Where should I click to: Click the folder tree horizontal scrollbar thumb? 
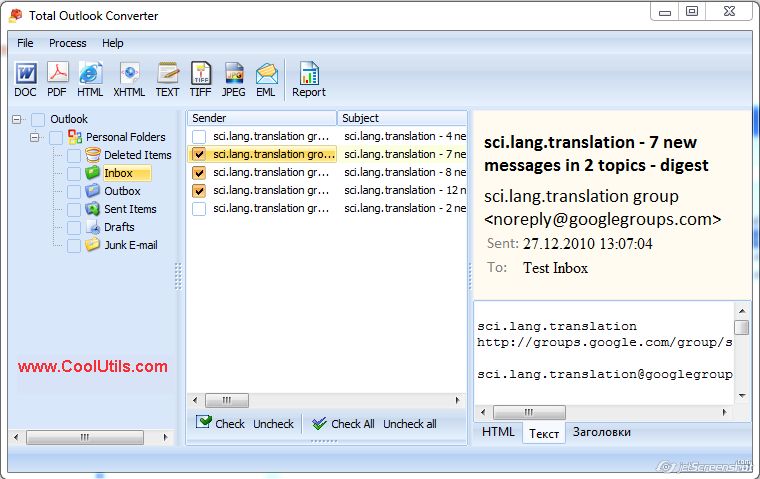click(85, 437)
